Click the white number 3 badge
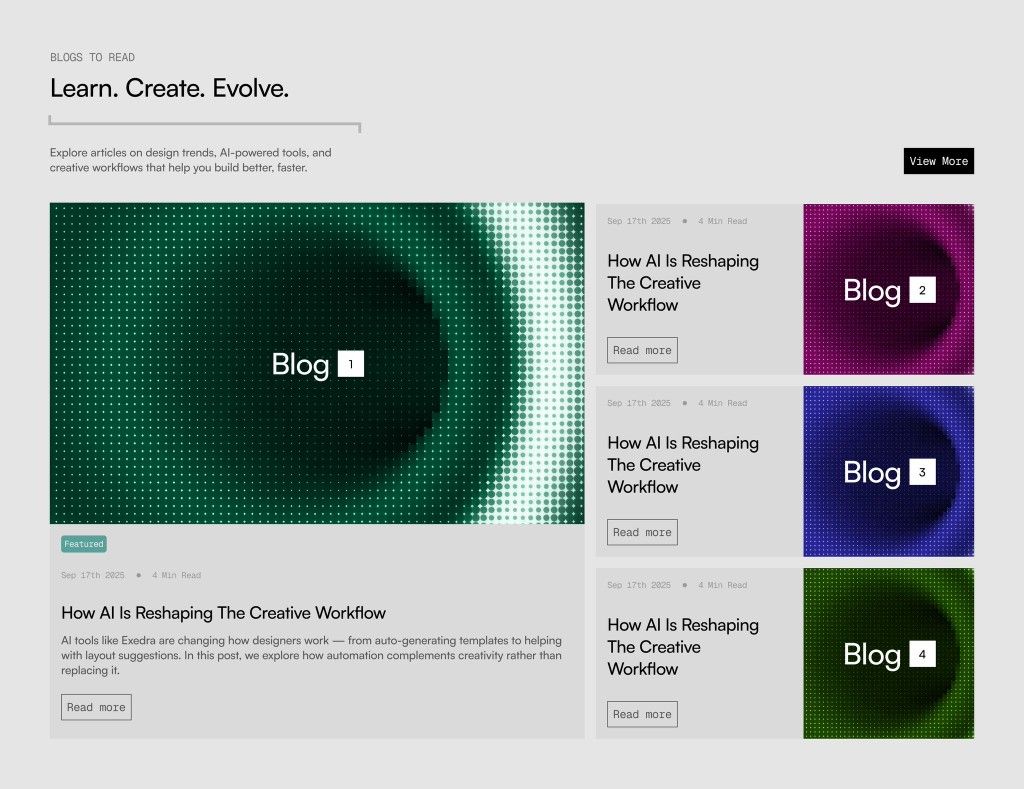This screenshot has height=789, width=1024. click(922, 472)
